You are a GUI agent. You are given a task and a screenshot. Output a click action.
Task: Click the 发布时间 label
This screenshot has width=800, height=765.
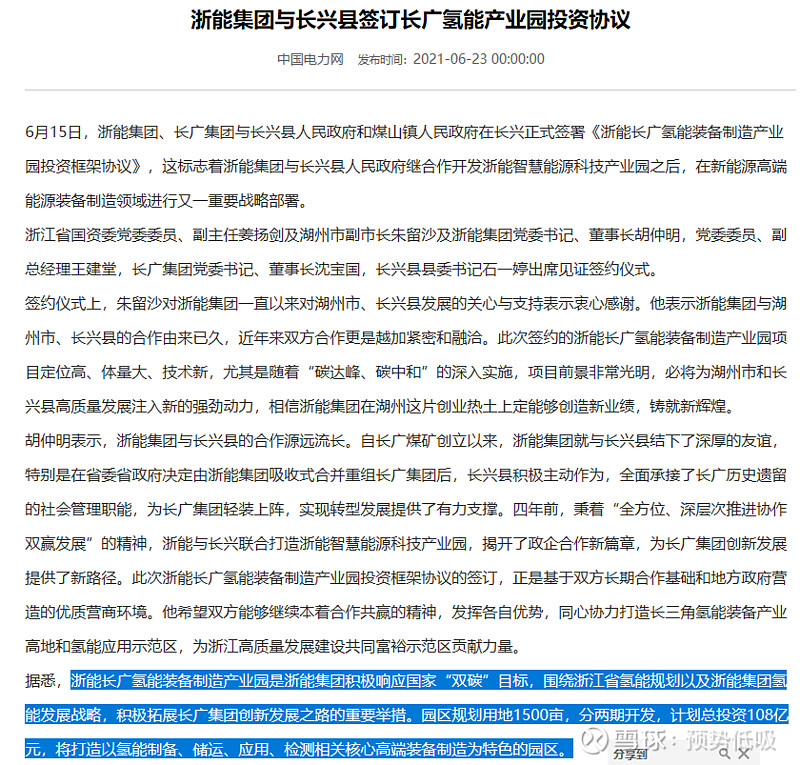pos(380,60)
